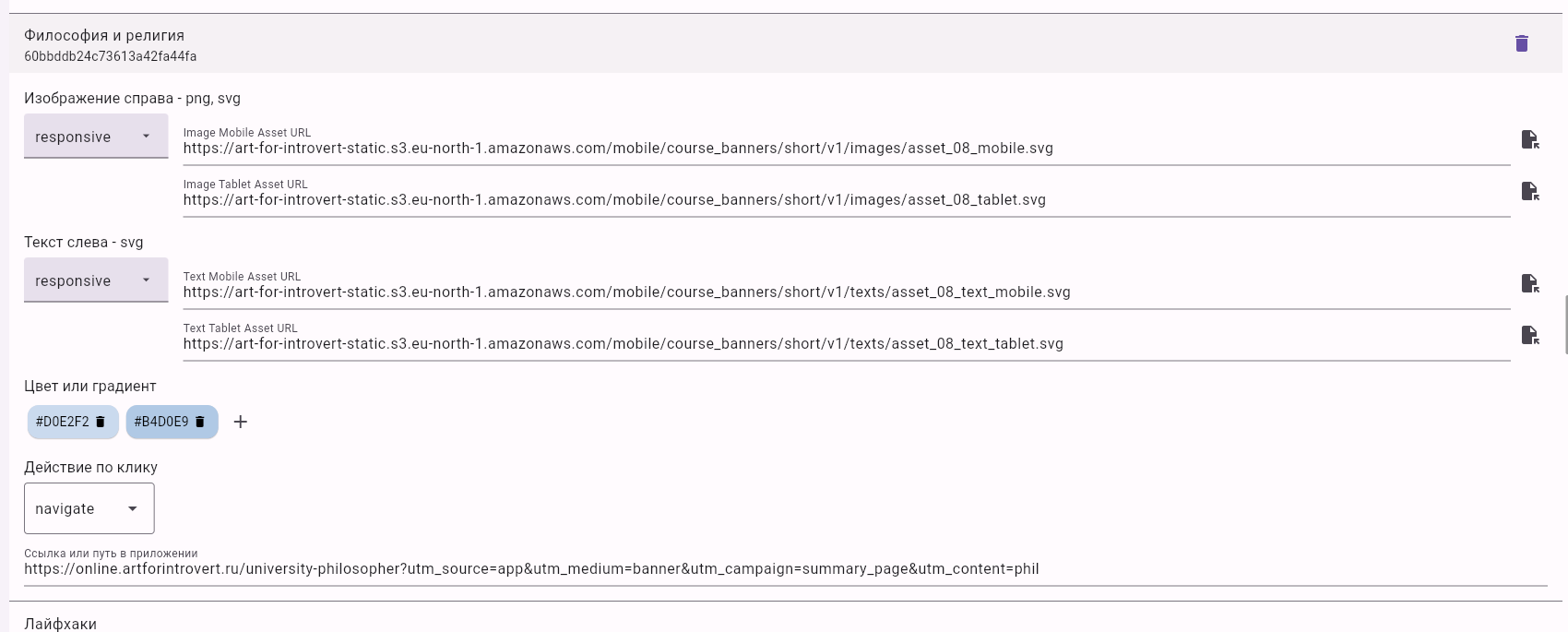Open the navigate click action dropdown

coord(89,508)
